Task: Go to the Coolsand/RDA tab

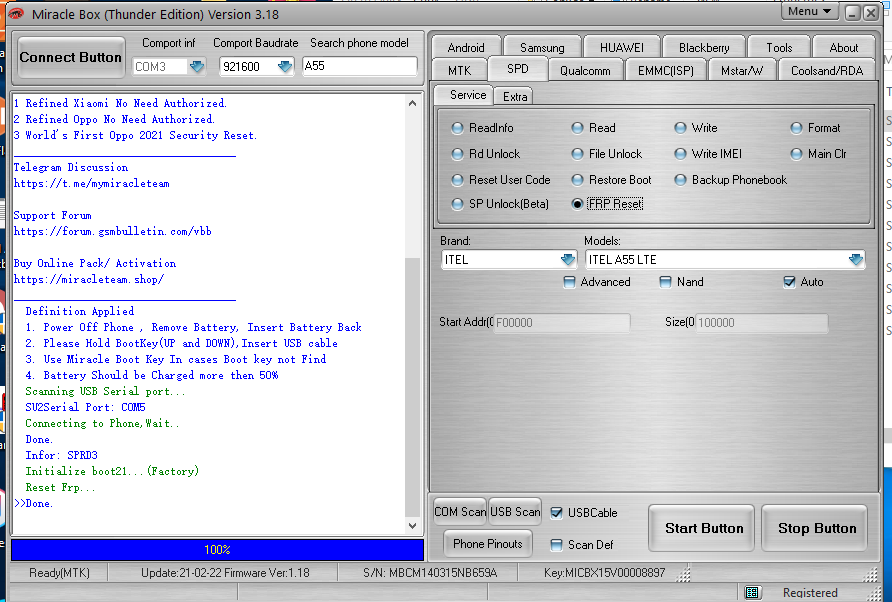Action: pyautogui.click(x=827, y=71)
